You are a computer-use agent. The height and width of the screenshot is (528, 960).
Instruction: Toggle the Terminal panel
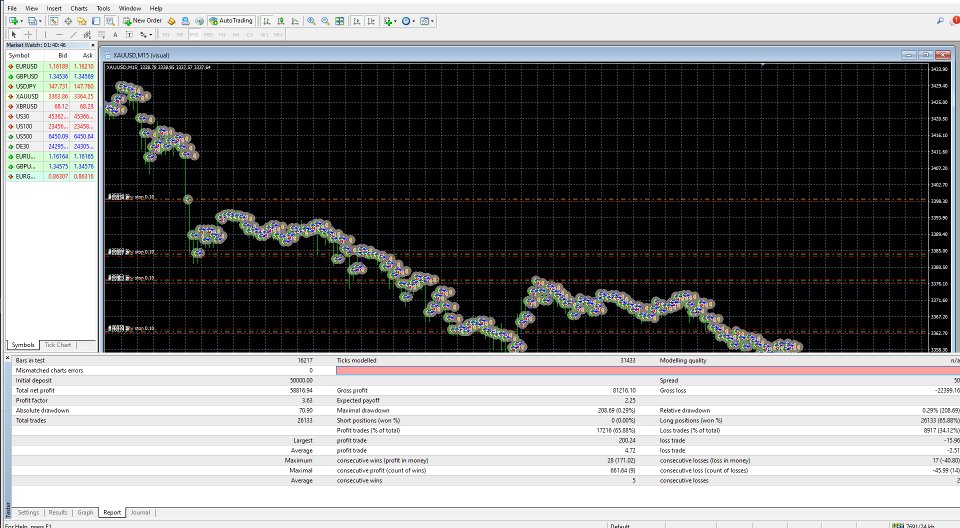96,21
